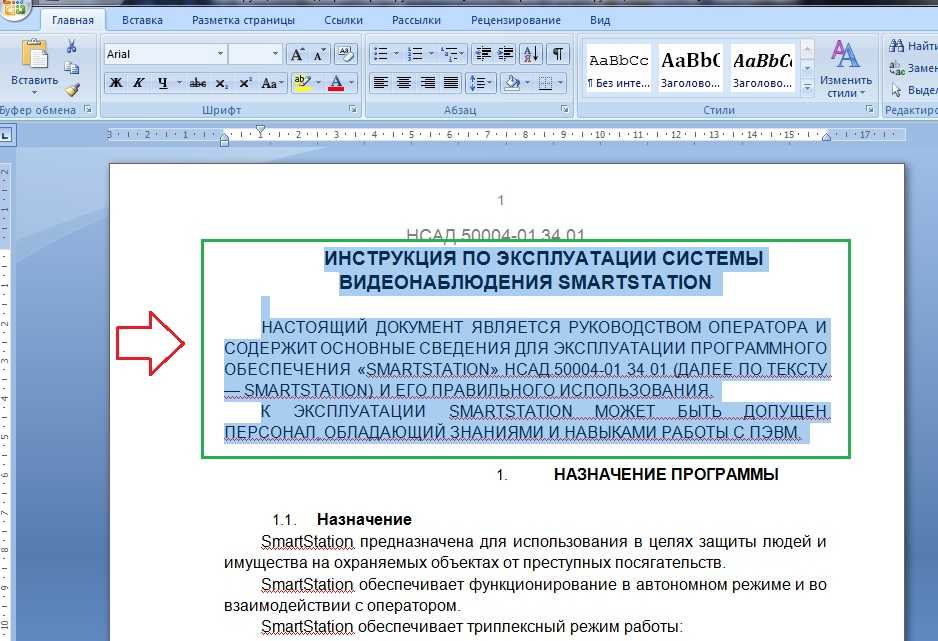Click the Grow Font icon
938x641 pixels.
297,55
